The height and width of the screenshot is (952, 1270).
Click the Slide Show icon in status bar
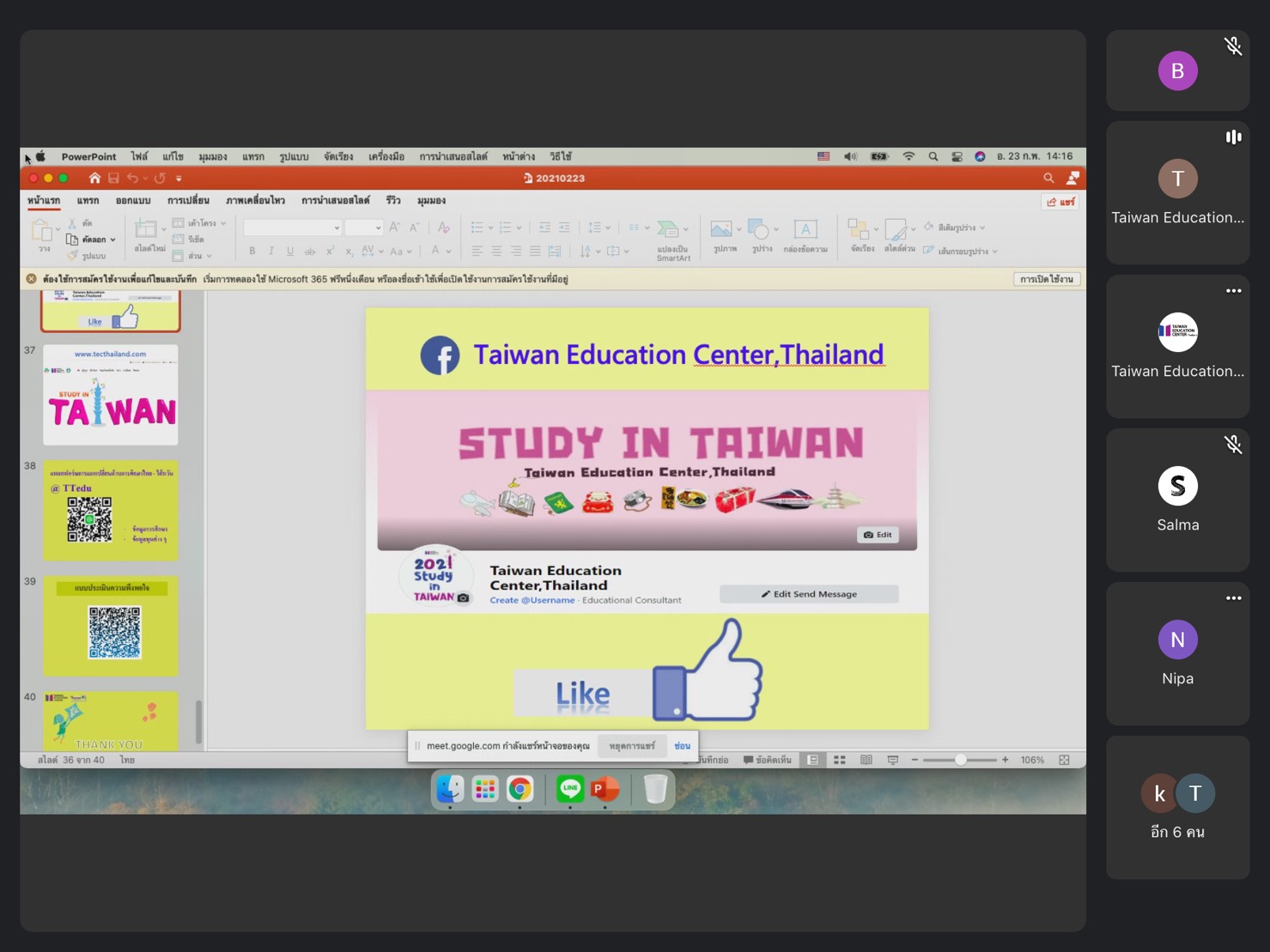point(893,760)
